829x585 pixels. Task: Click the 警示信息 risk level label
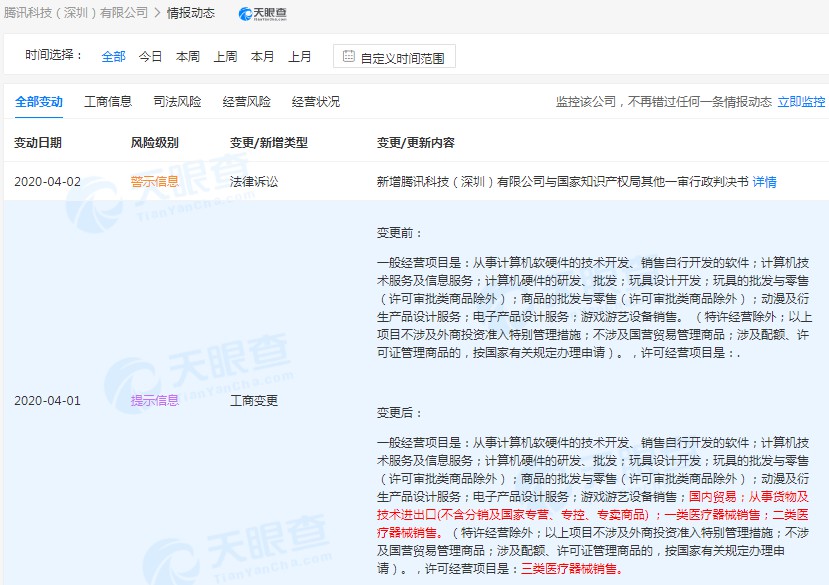[154, 182]
